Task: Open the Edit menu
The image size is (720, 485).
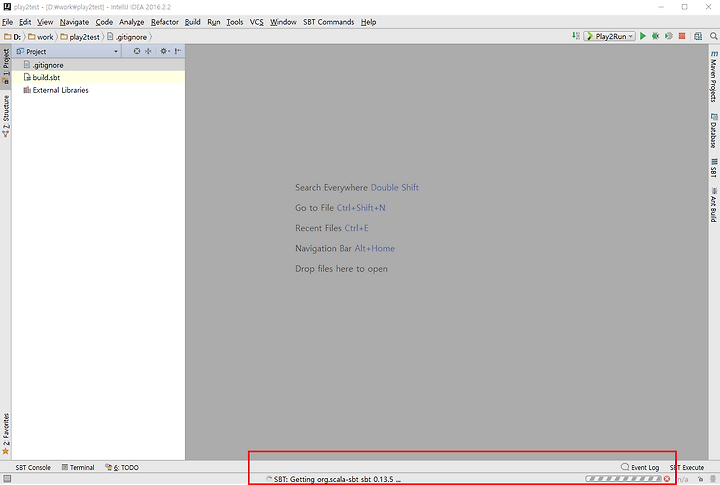Action: point(25,22)
